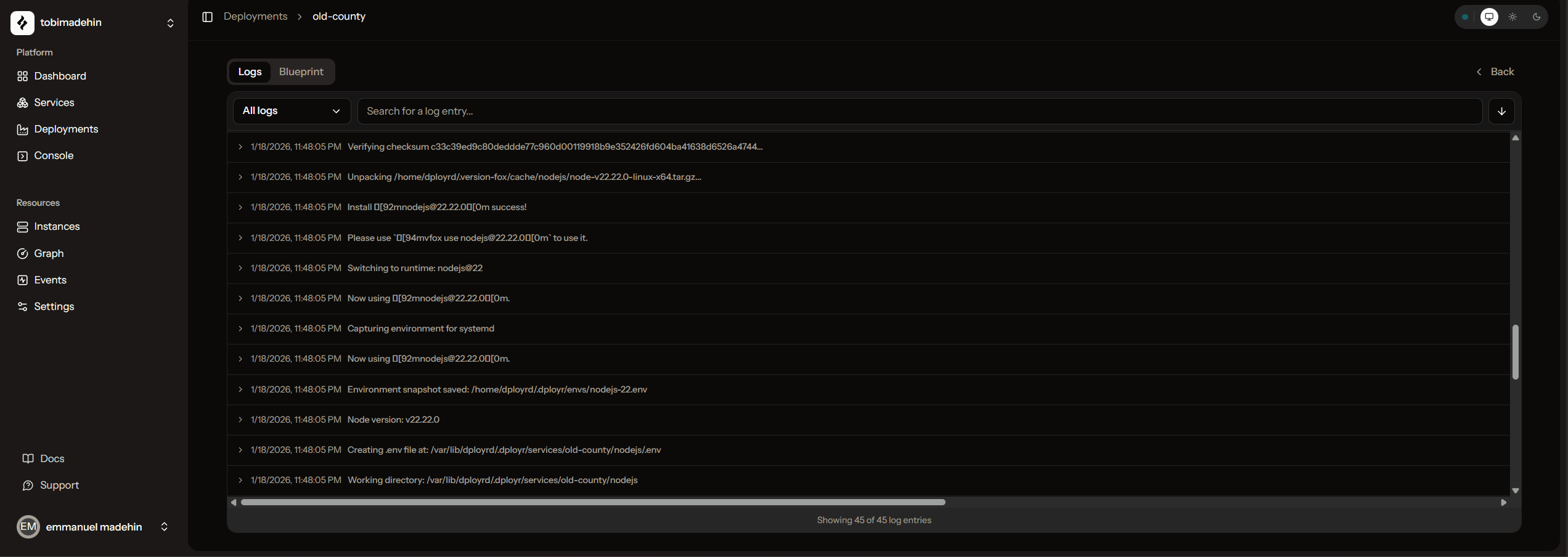Expand the Node version log entry
The height and width of the screenshot is (557, 1568).
pyautogui.click(x=240, y=420)
